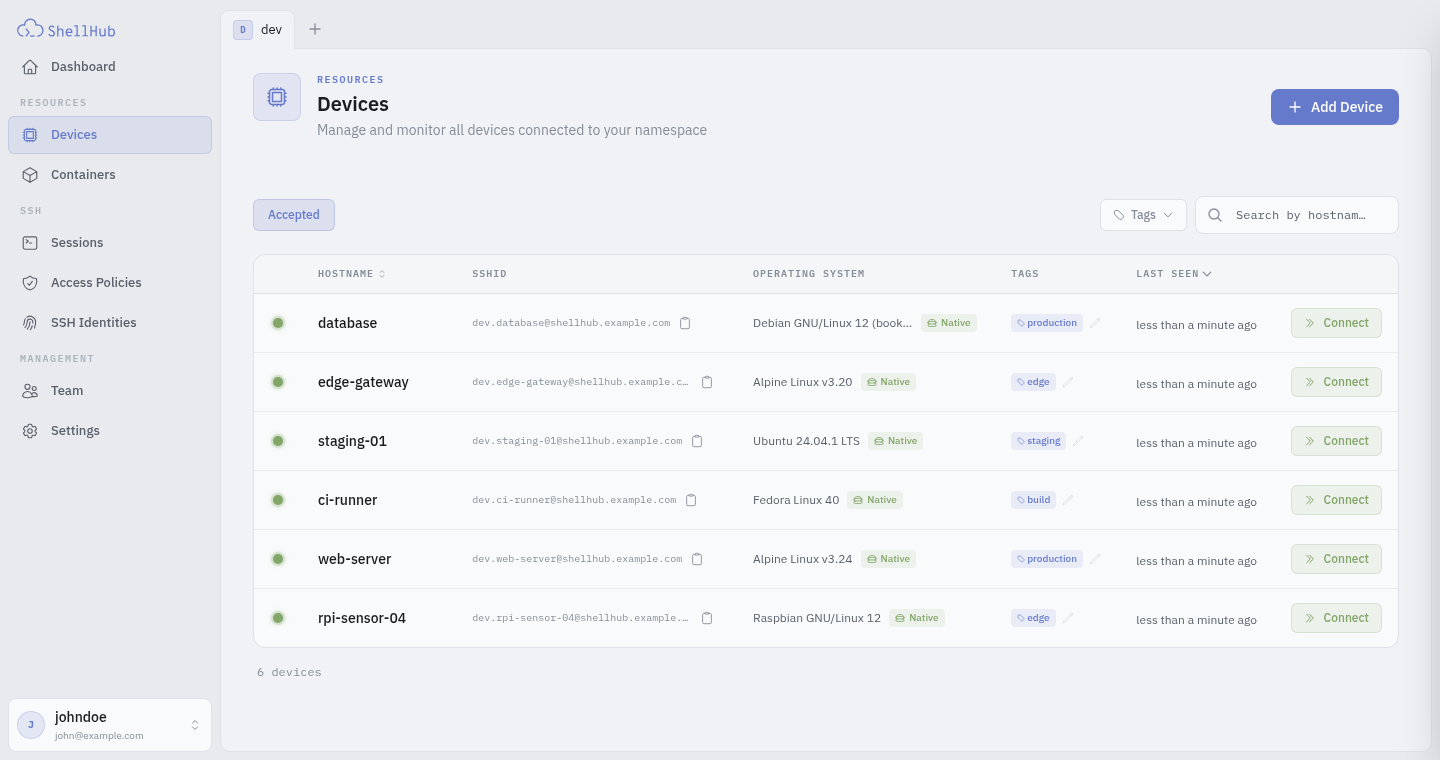Click the edge tag on rpi-sensor-04 row
Image resolution: width=1440 pixels, height=760 pixels.
pyautogui.click(x=1033, y=618)
